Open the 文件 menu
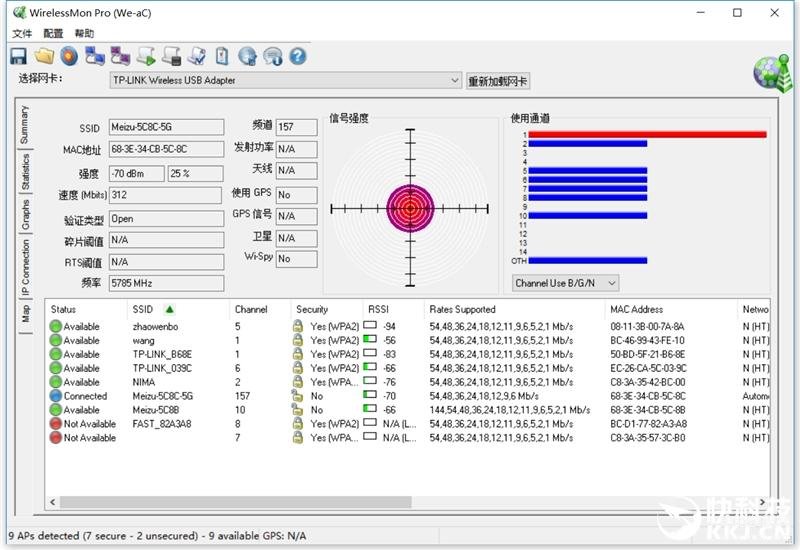 (22, 34)
